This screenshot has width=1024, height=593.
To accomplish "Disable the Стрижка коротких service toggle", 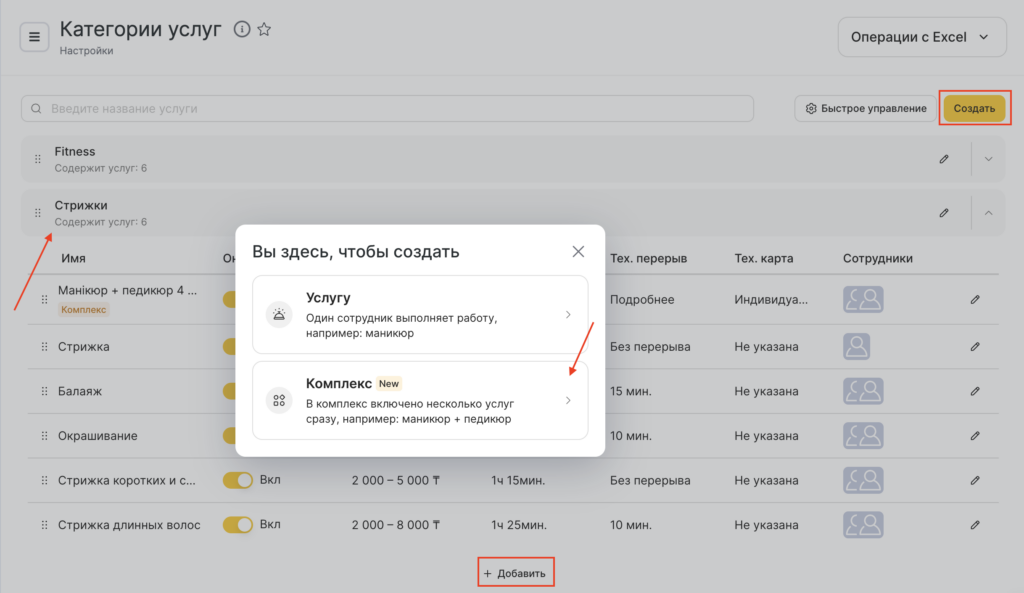I will point(238,480).
